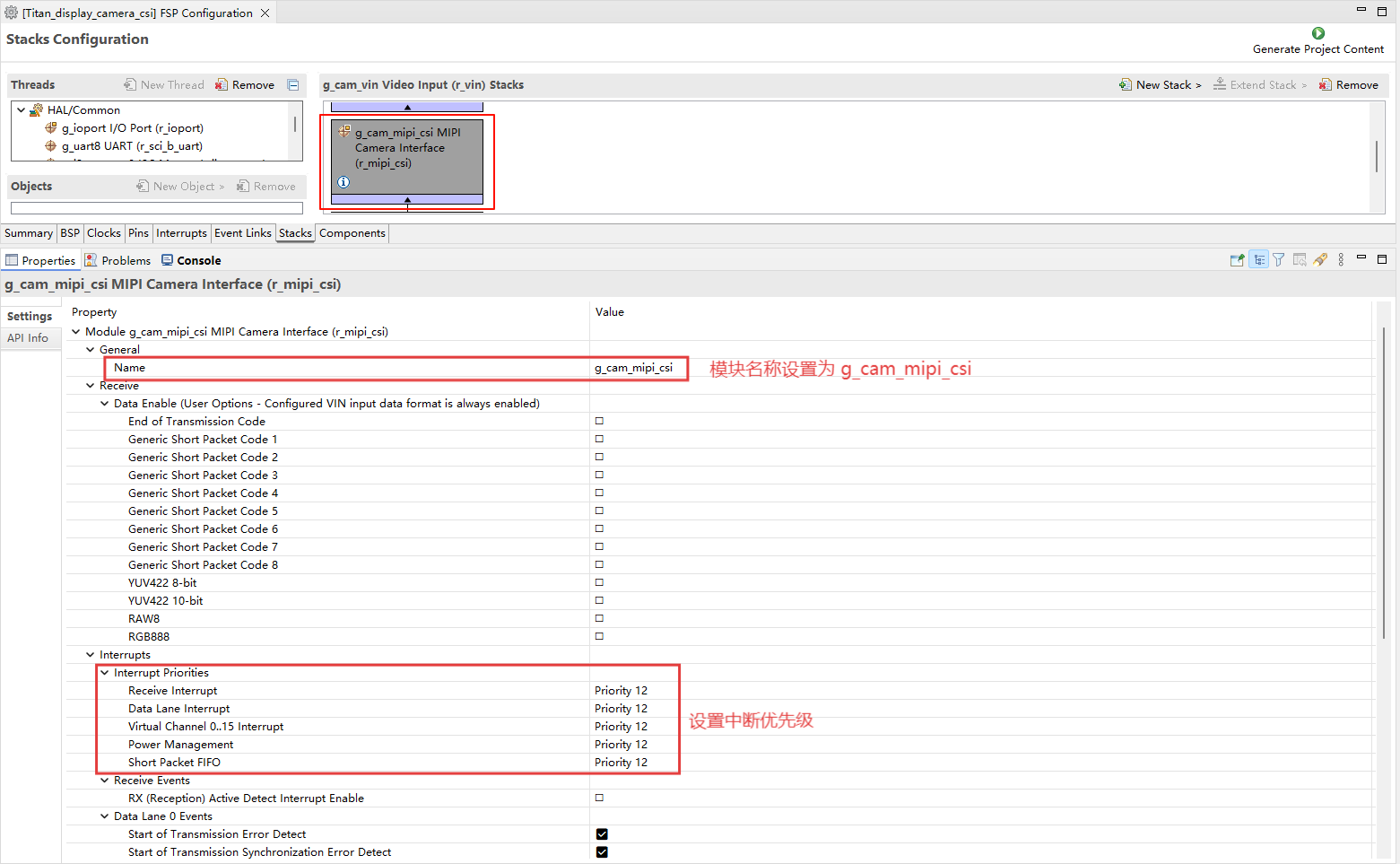
Task: Uncheck Start of Transmission Error Detect
Action: click(x=602, y=834)
